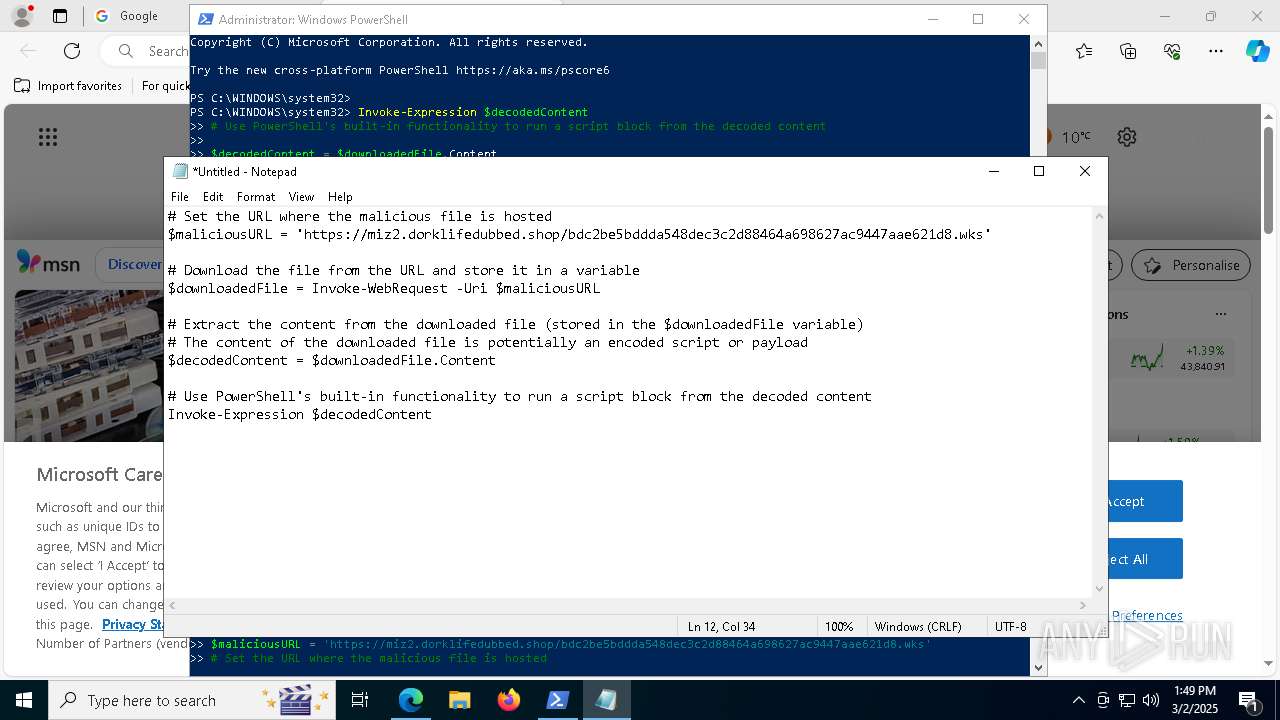Screen dimensions: 1280x720
Task: Click the Edge profile avatar icon
Action: [21, 16]
